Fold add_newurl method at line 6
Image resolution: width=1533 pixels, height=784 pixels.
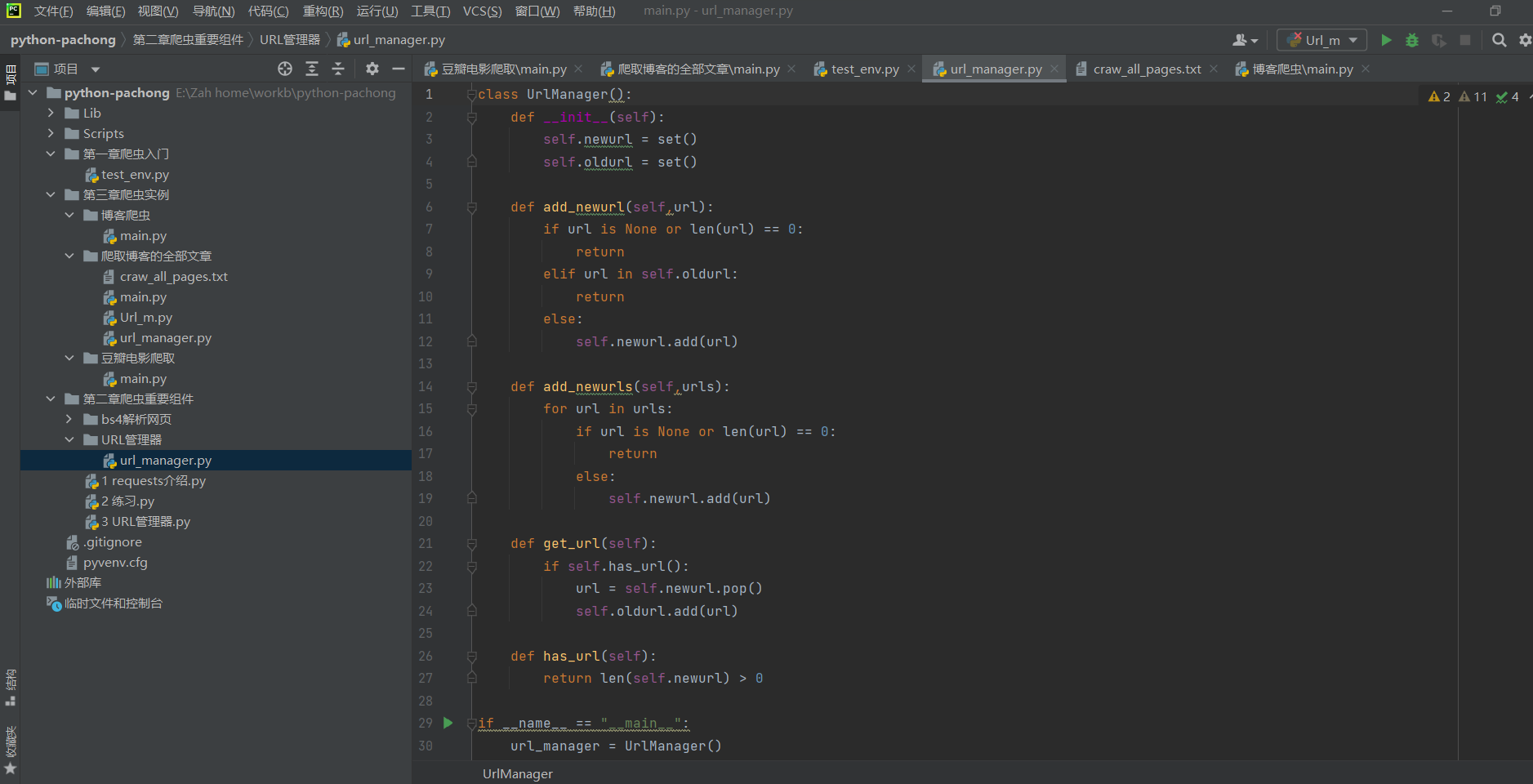[471, 207]
